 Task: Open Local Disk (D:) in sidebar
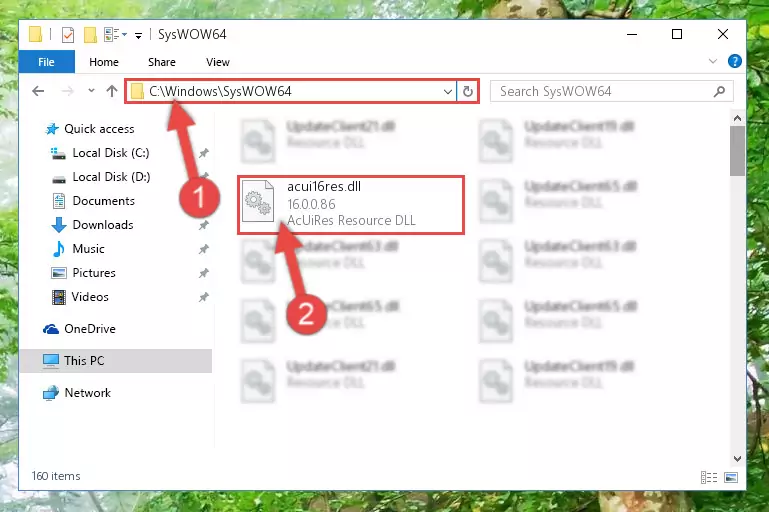(x=111, y=177)
